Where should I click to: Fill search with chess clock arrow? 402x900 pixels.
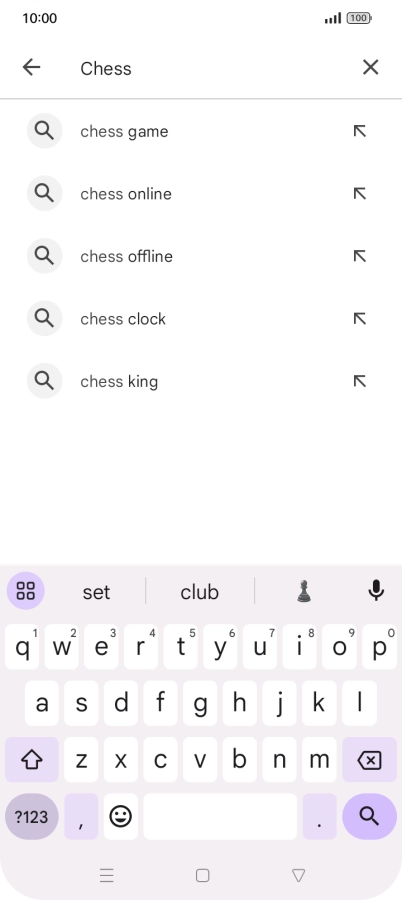pos(360,319)
